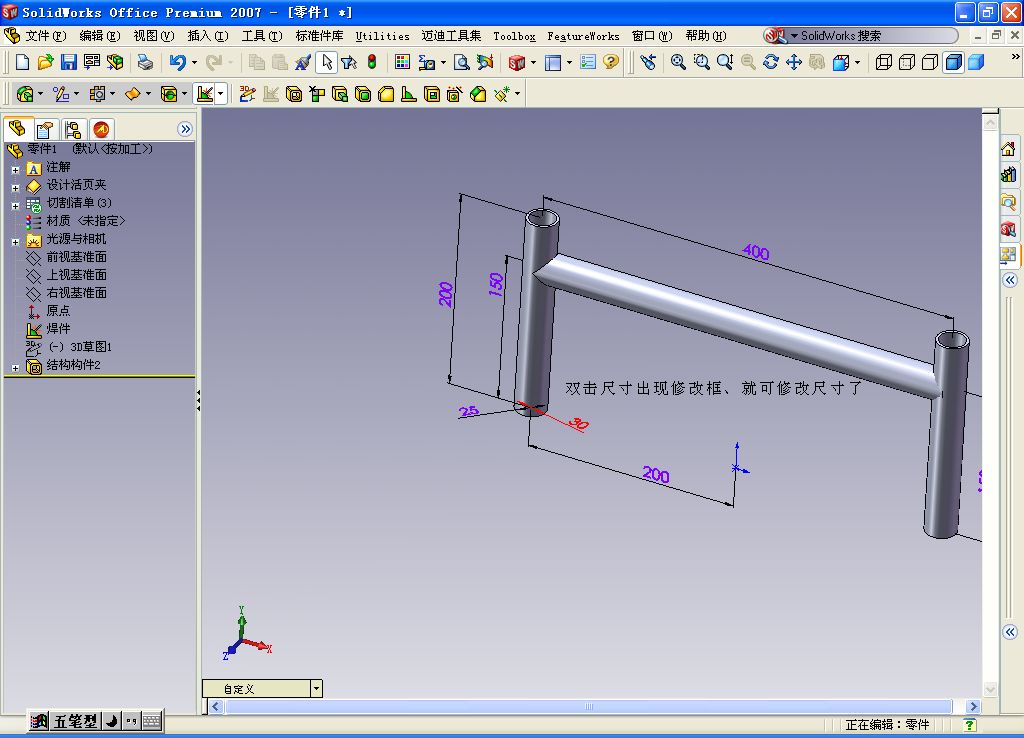Image resolution: width=1024 pixels, height=738 pixels.
Task: Open the 编辑(E) menu
Action: click(x=99, y=36)
